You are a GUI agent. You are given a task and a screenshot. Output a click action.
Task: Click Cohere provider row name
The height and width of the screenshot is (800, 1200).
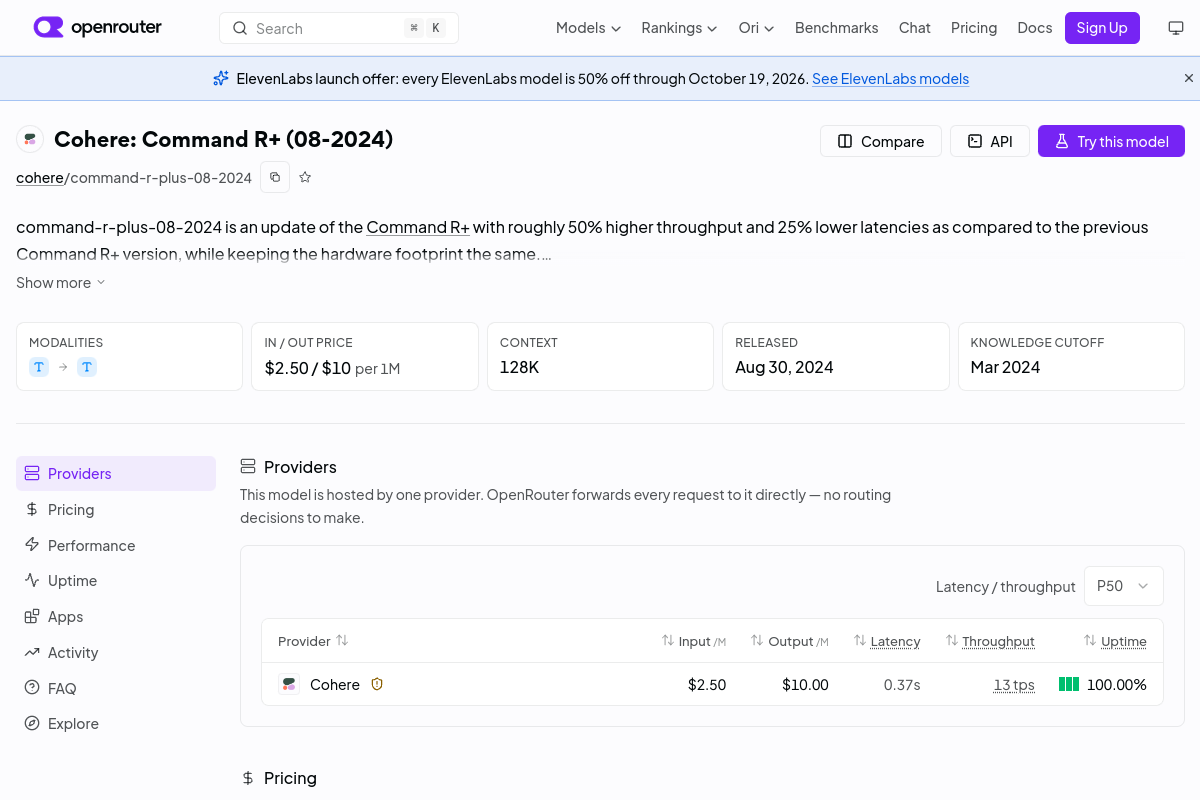335,685
